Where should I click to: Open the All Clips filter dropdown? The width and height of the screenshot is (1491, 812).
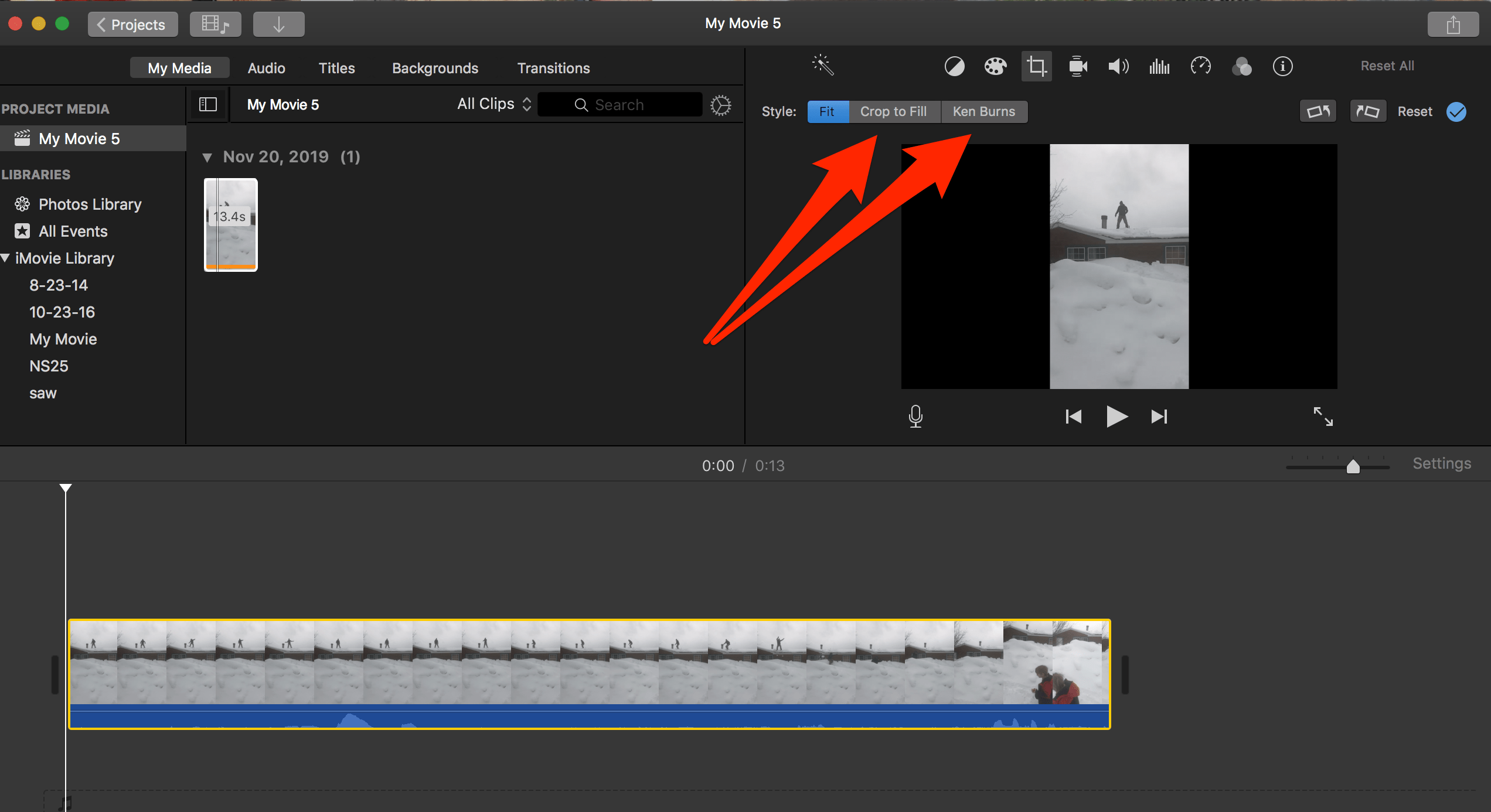pos(494,104)
